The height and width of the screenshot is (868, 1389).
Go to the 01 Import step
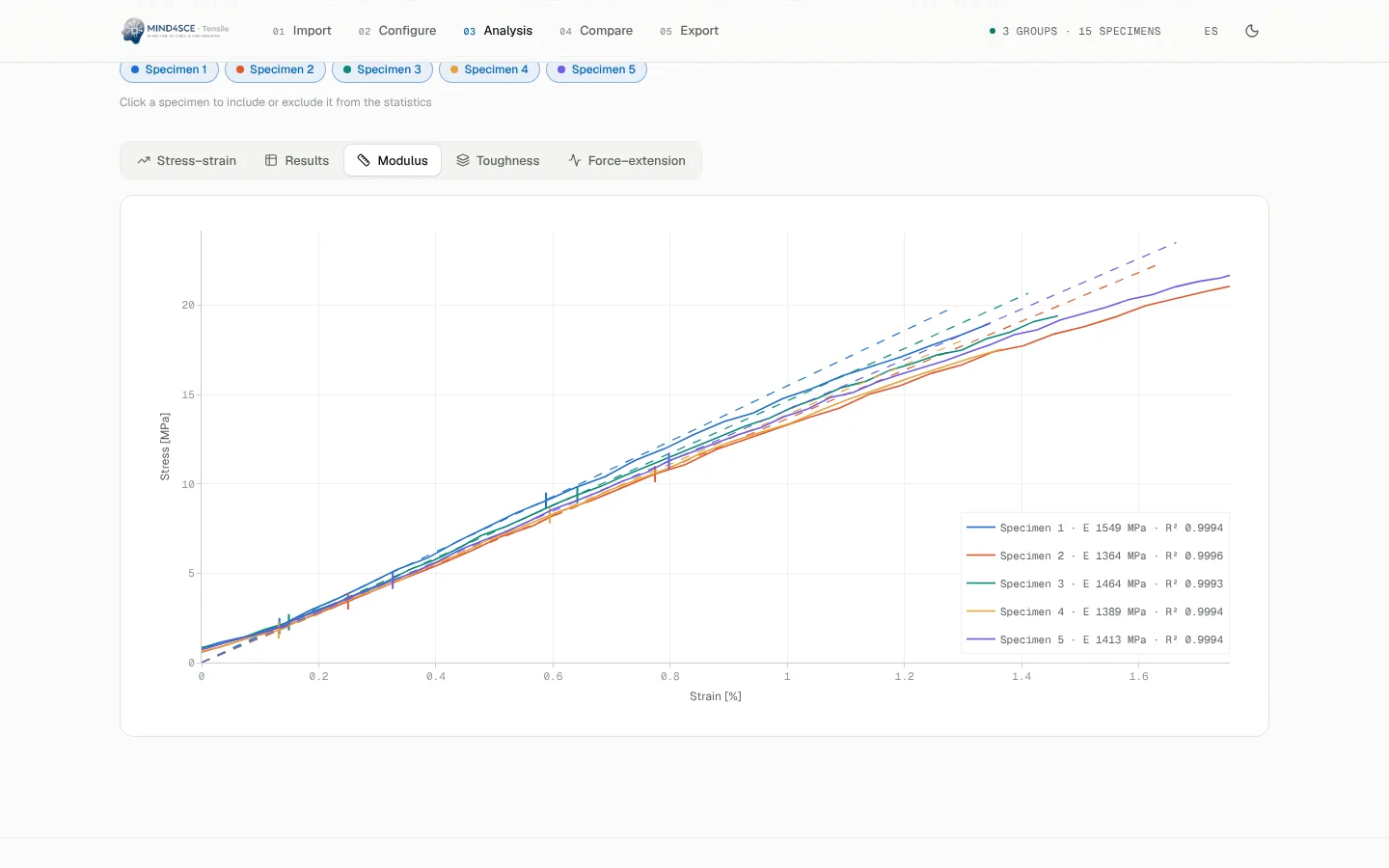click(x=302, y=31)
